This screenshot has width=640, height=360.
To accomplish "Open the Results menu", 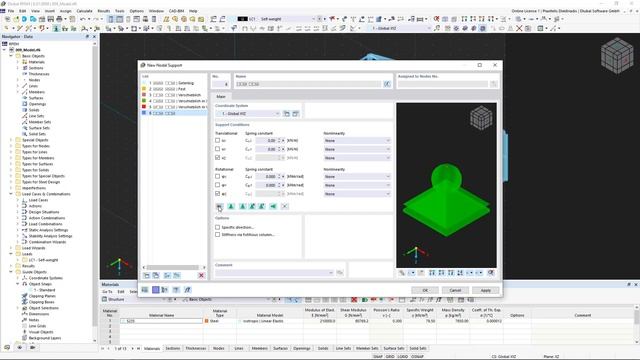I will 104,11.
